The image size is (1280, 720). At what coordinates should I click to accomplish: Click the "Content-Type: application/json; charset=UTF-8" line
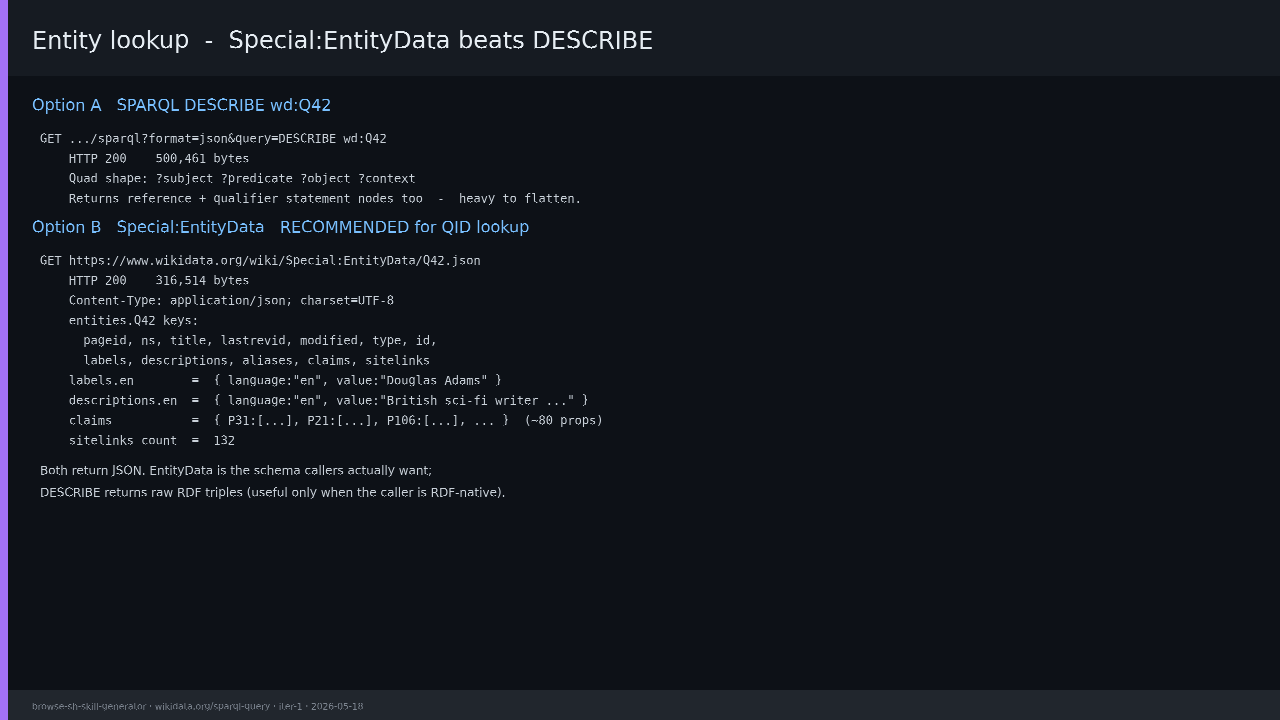coord(231,301)
